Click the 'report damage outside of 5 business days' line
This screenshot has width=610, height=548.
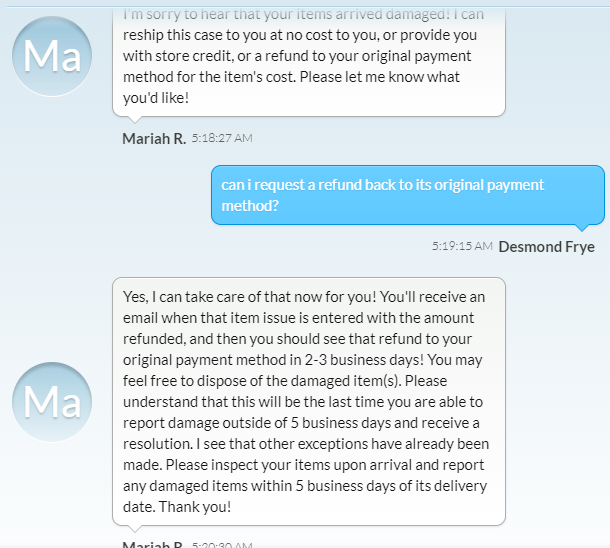coord(301,423)
